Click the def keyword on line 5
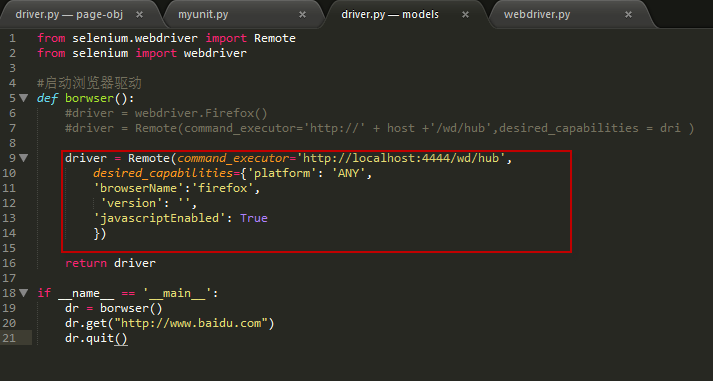The height and width of the screenshot is (381, 713). (x=47, y=98)
